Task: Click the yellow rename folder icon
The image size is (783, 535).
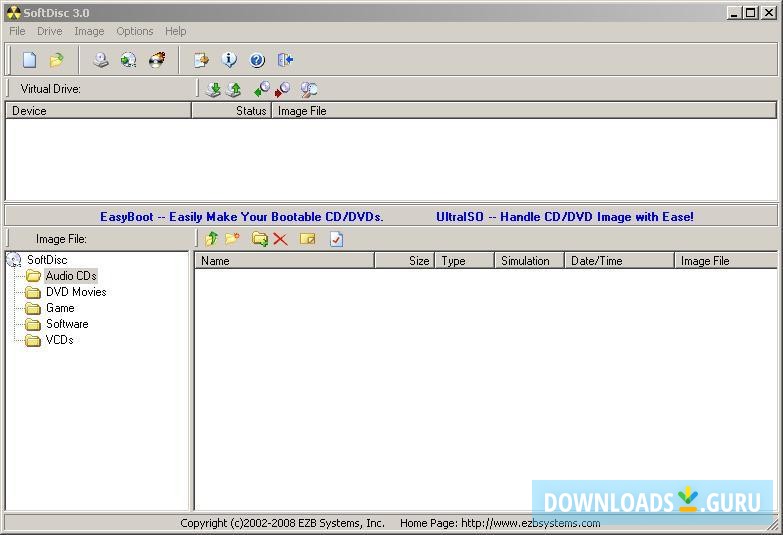Action: click(308, 239)
